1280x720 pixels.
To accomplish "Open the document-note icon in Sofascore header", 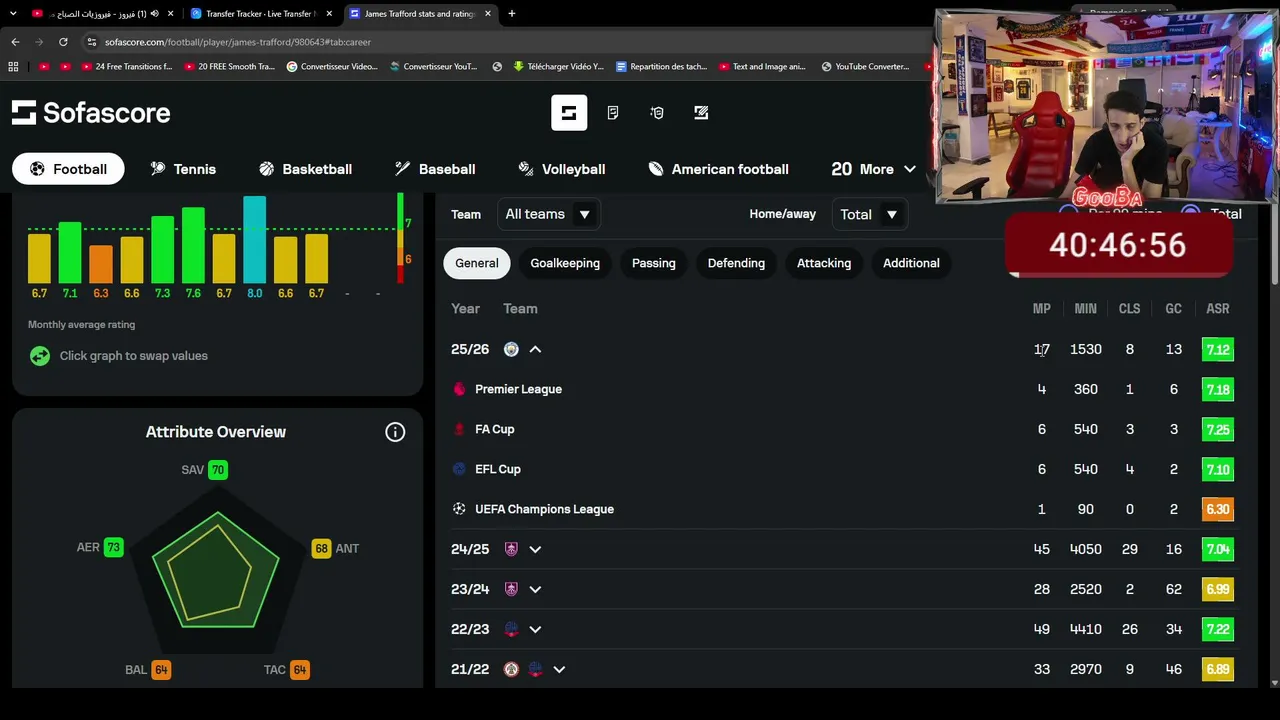I will tap(613, 113).
